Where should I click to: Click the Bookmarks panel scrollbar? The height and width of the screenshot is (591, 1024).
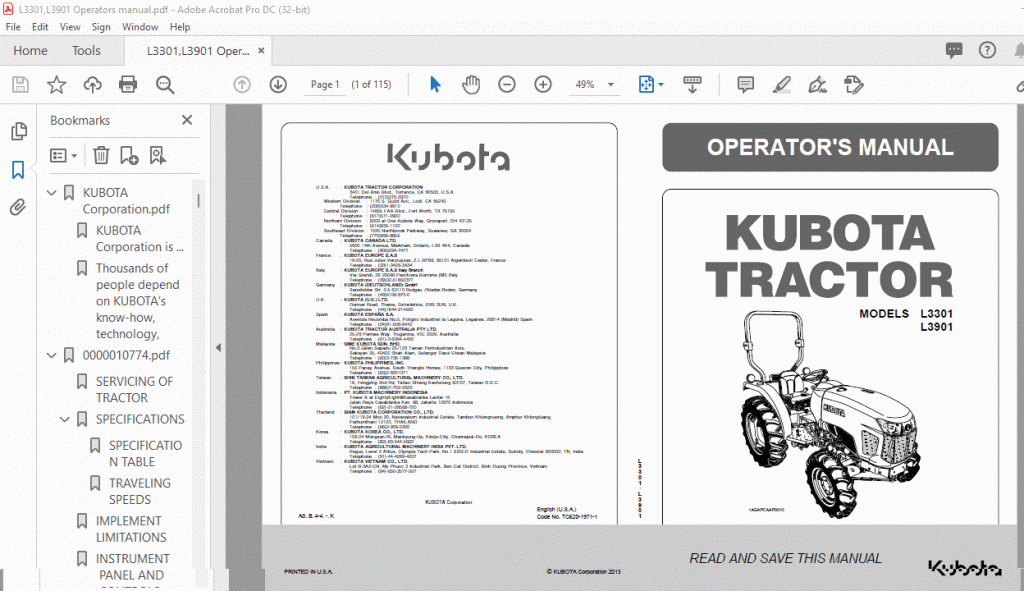click(198, 200)
